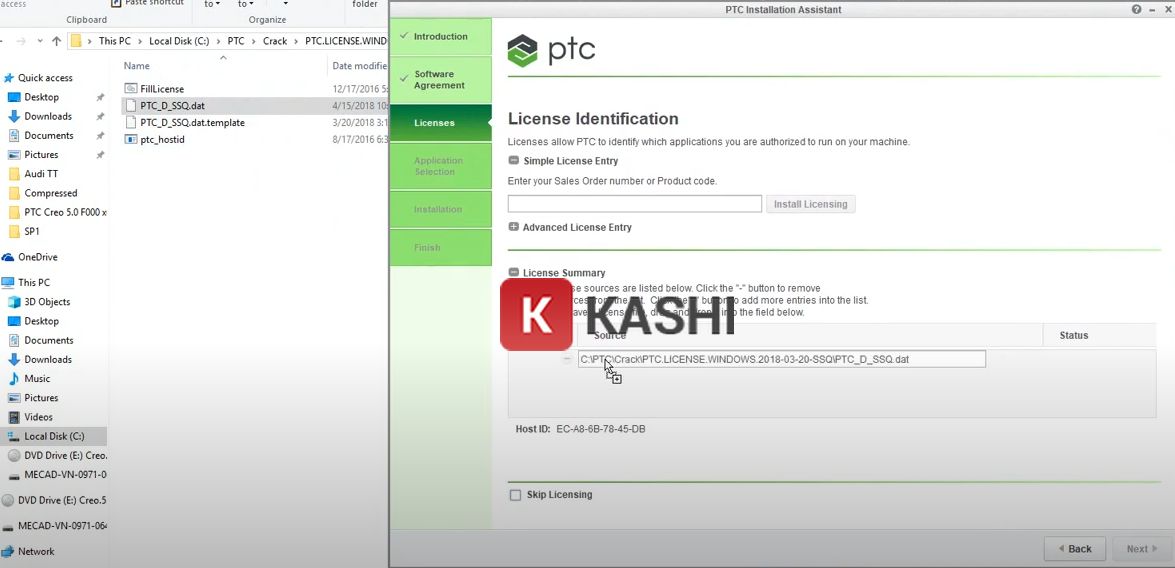Collapse the License Summary section
This screenshot has height=568, width=1175.
(x=513, y=273)
